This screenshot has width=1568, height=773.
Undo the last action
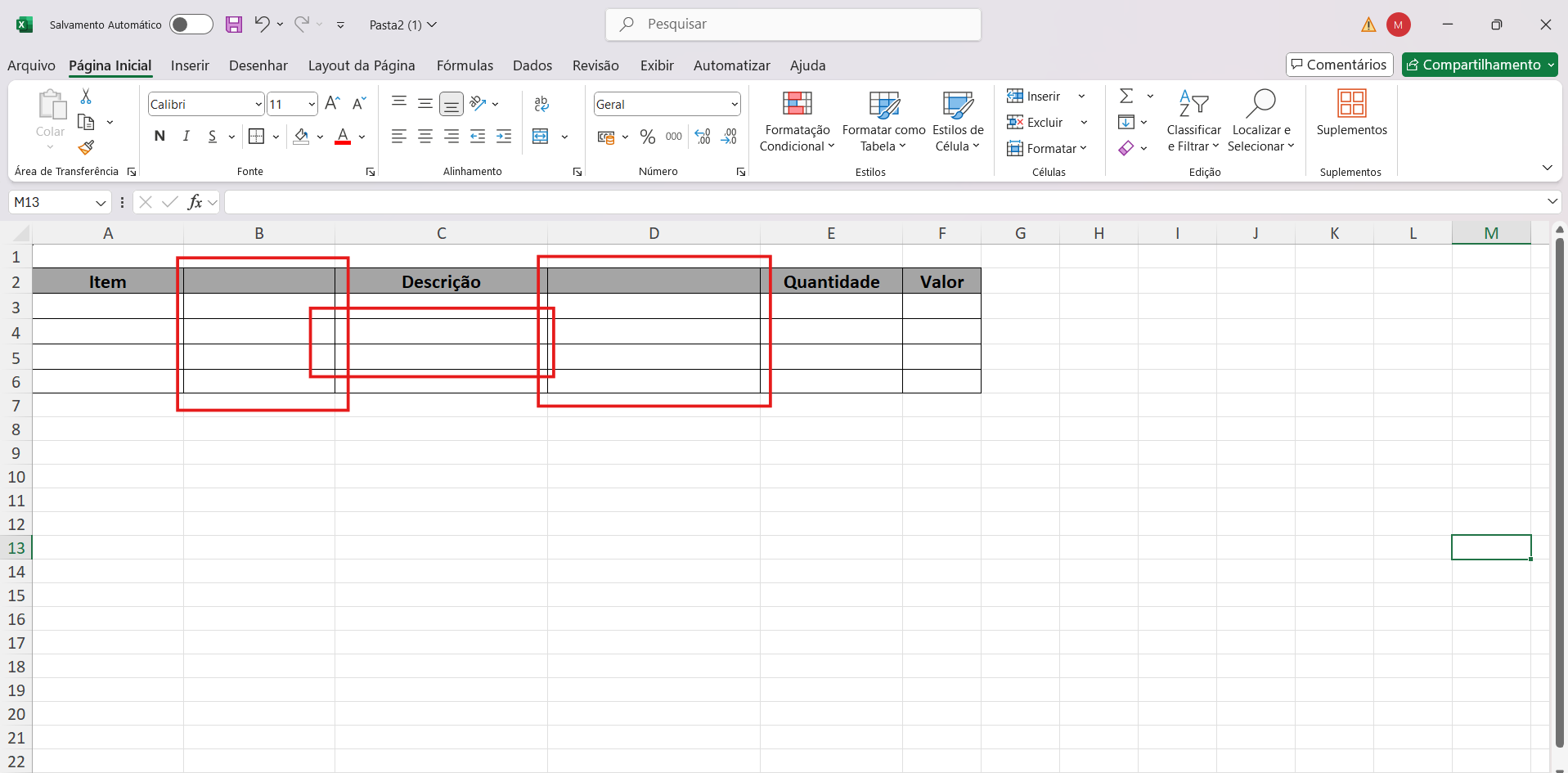pos(262,25)
